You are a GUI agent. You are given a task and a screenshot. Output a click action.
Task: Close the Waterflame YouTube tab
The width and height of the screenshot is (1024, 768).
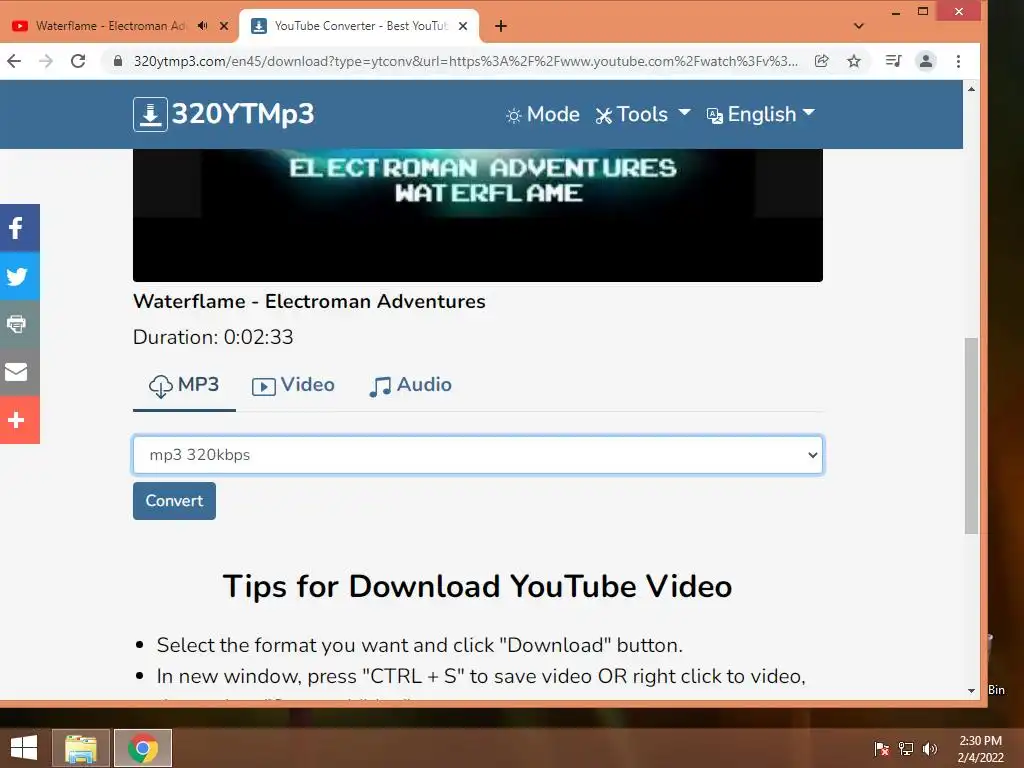click(x=224, y=26)
